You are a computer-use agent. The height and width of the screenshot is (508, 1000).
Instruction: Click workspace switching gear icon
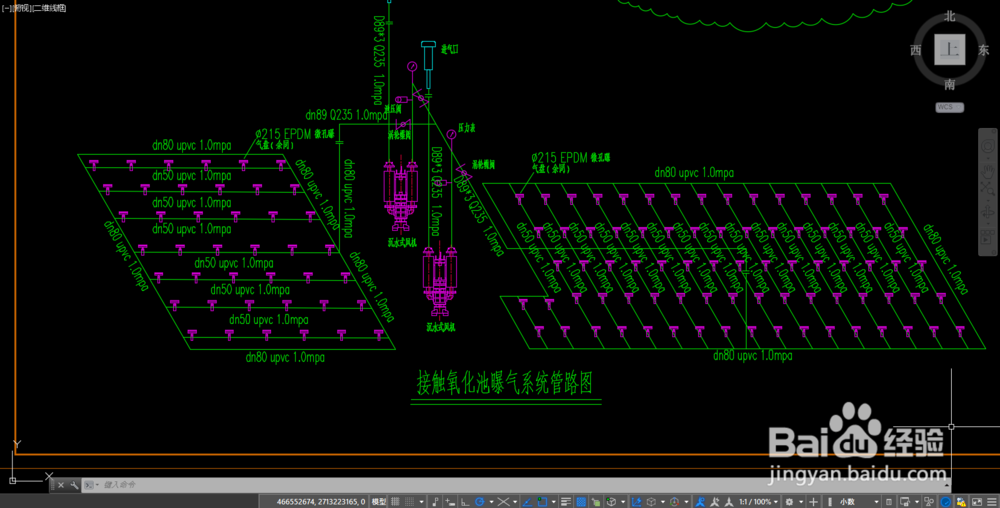pyautogui.click(x=789, y=502)
